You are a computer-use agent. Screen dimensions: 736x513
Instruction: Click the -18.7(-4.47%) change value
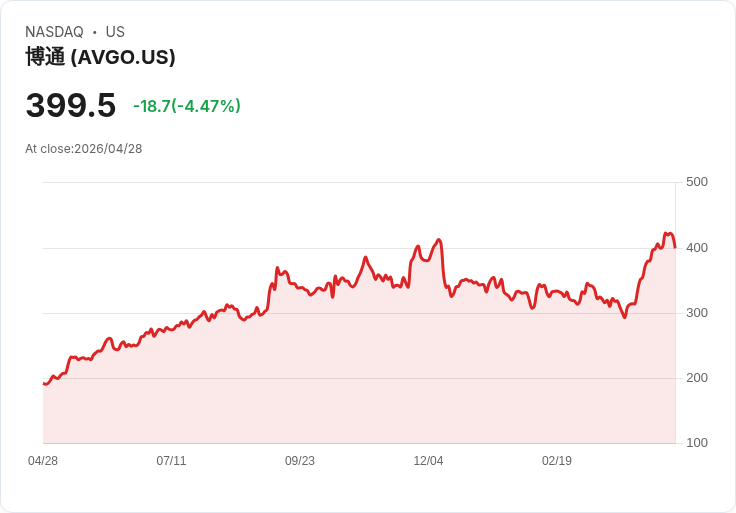[187, 106]
